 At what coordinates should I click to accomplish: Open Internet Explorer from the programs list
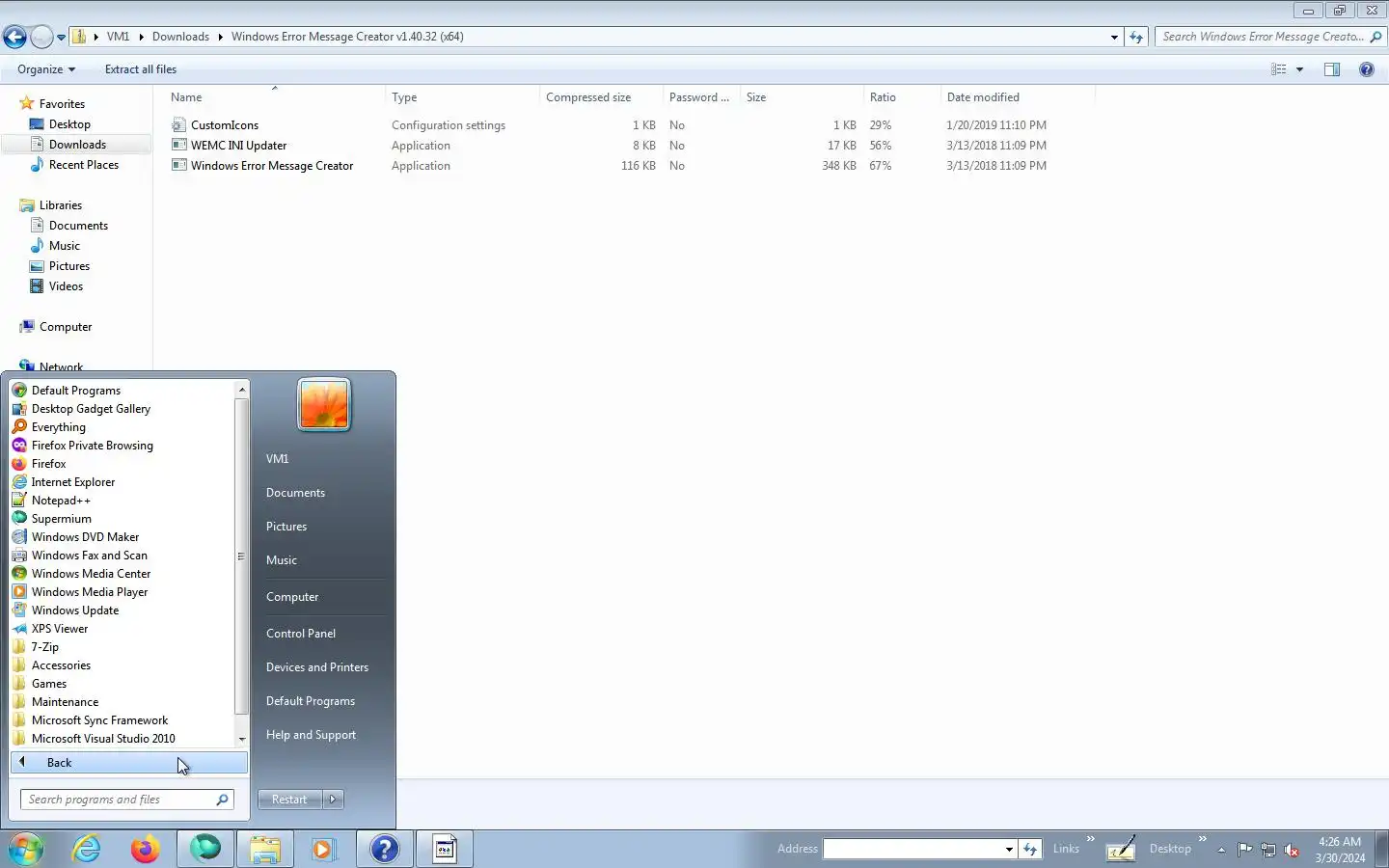tap(72, 482)
